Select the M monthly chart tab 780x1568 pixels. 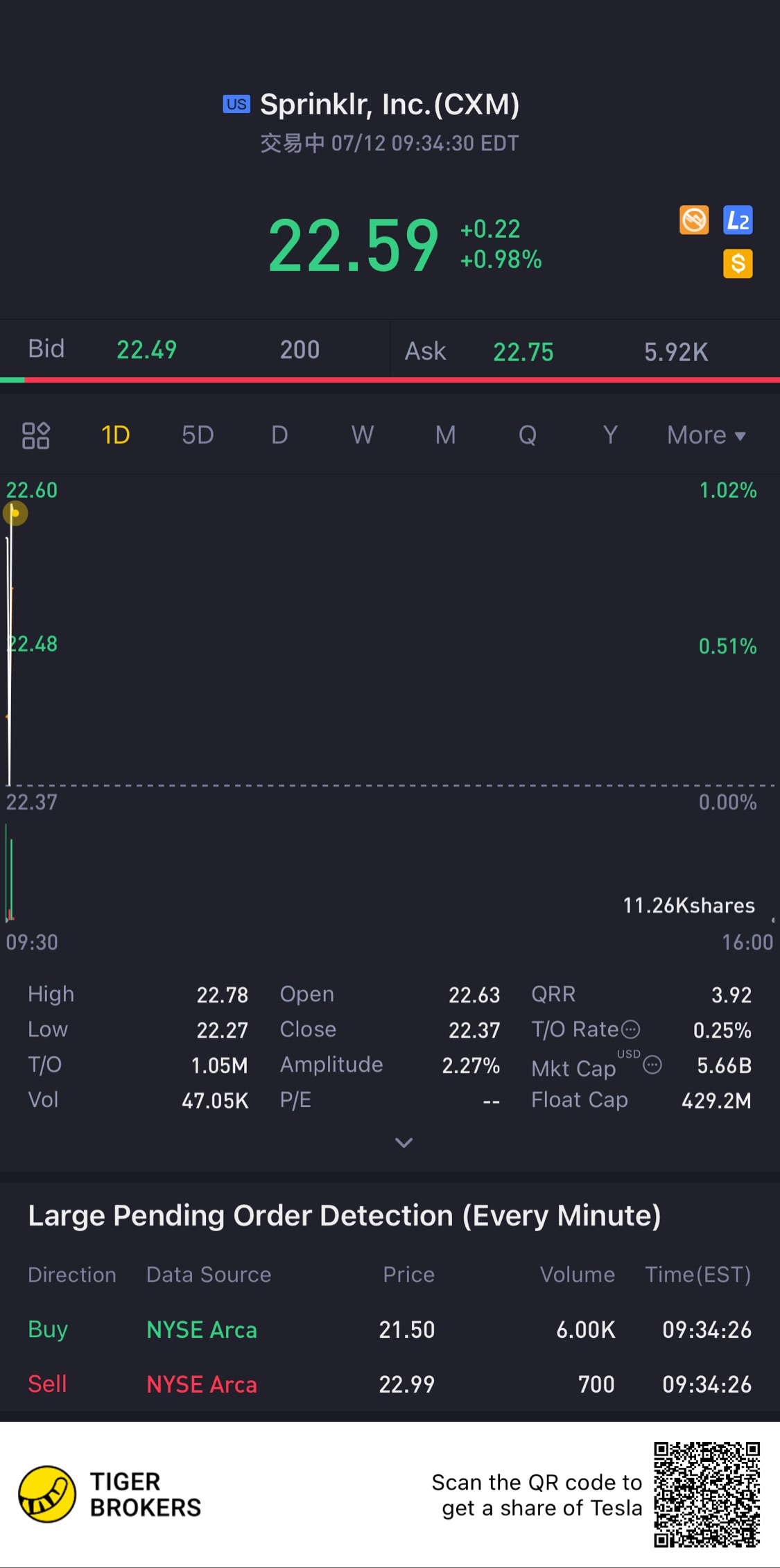pyautogui.click(x=445, y=435)
